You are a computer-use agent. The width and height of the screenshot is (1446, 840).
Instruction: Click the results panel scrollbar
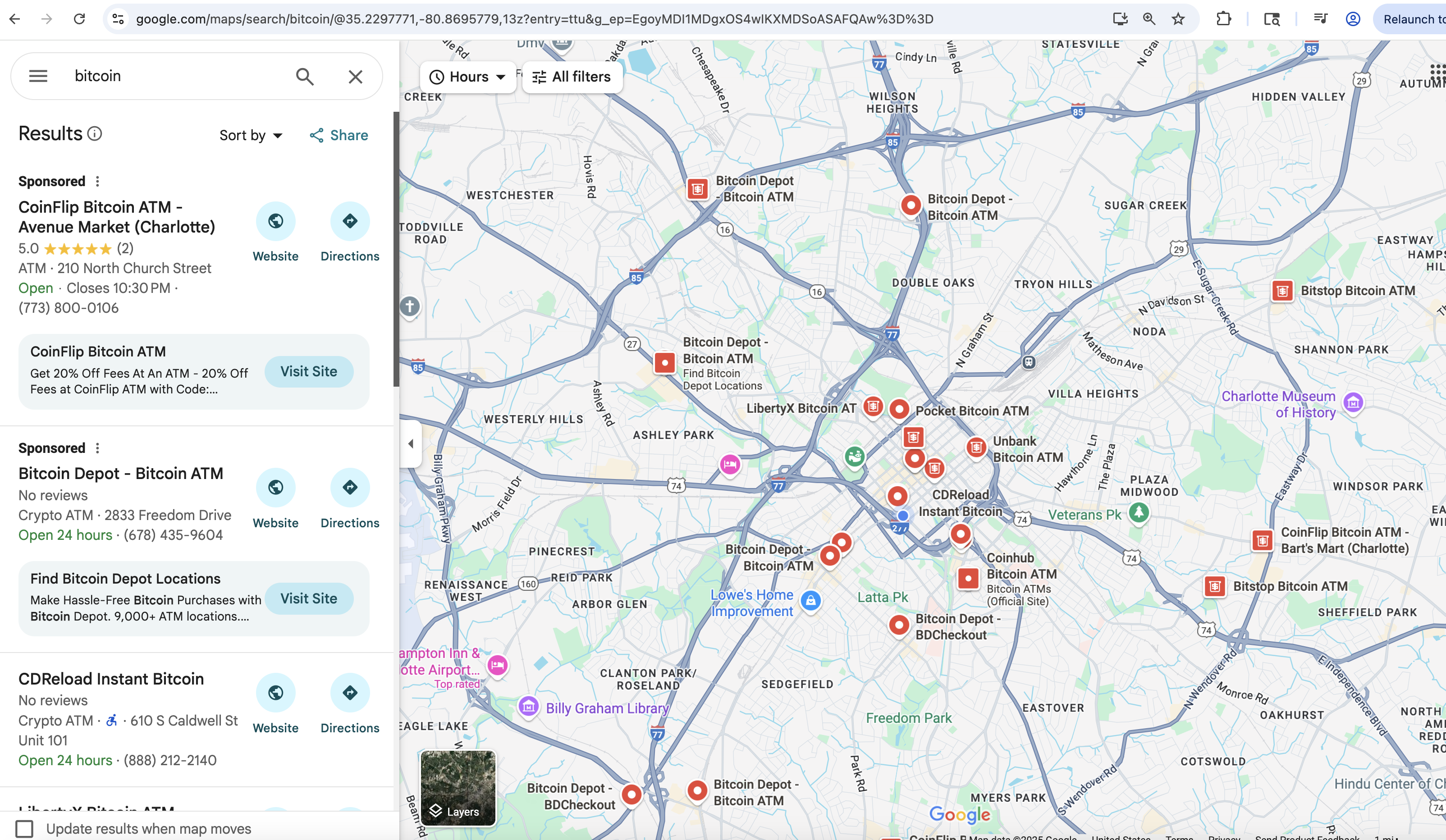click(396, 249)
